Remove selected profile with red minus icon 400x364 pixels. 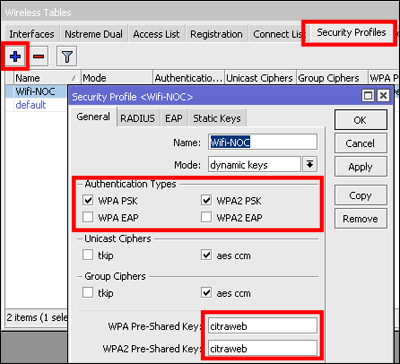[39, 56]
